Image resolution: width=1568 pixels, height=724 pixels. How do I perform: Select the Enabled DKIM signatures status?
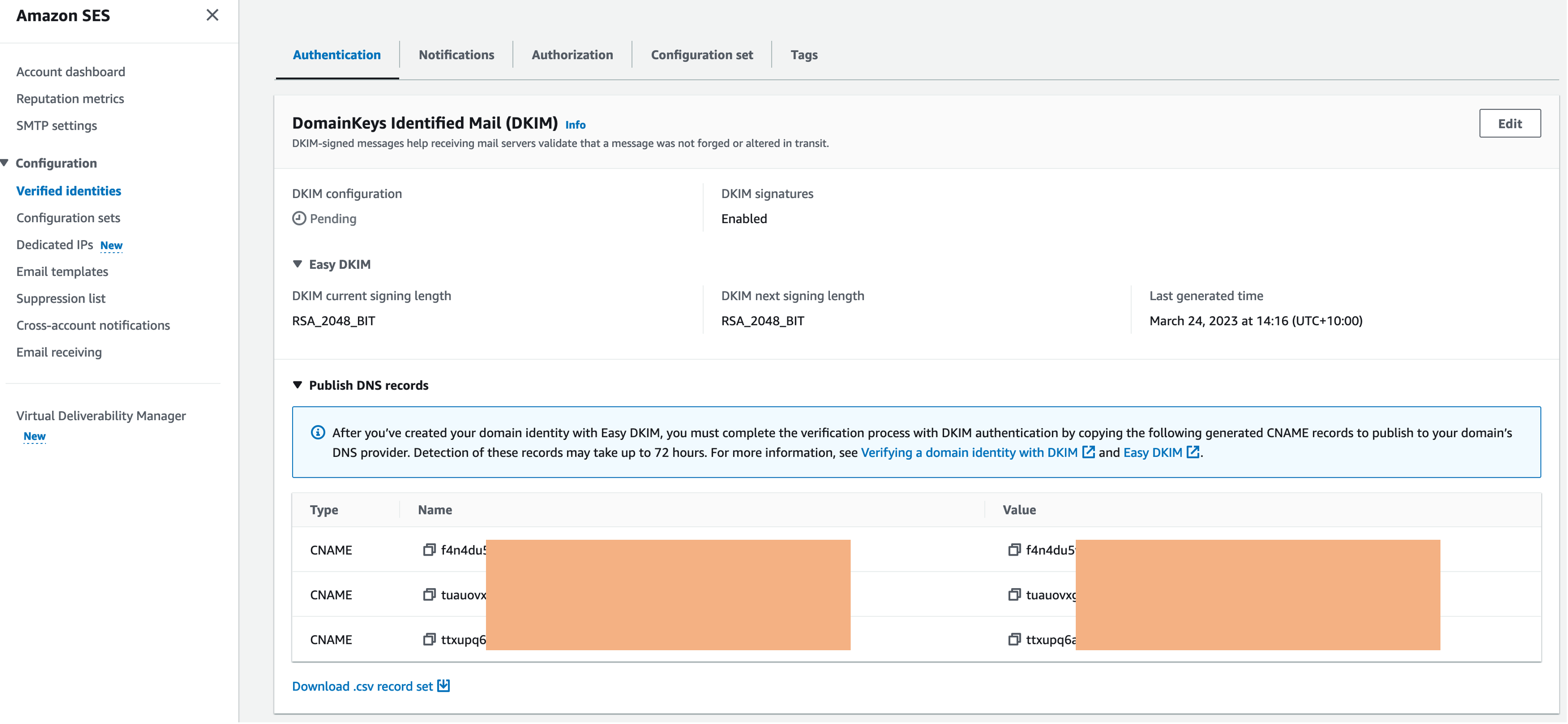click(744, 218)
